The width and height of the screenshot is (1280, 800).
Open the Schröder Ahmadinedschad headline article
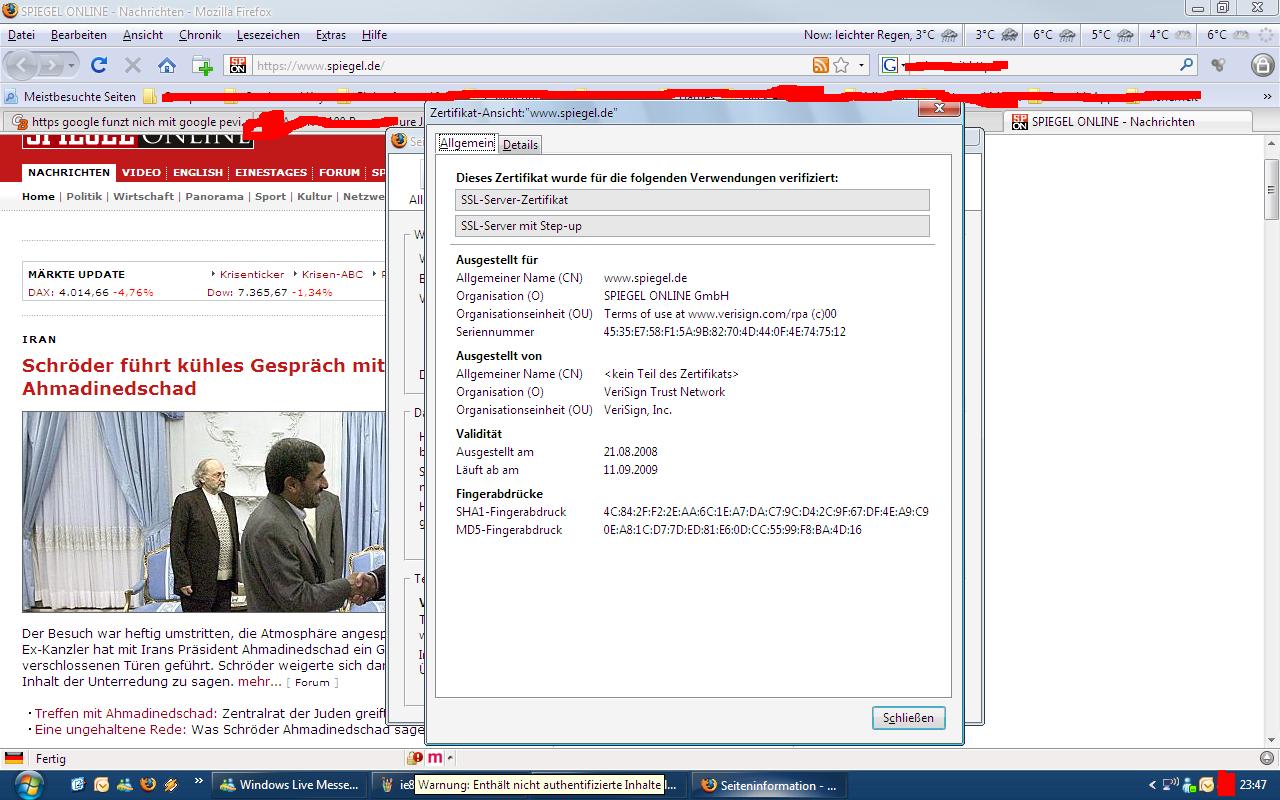coord(203,377)
